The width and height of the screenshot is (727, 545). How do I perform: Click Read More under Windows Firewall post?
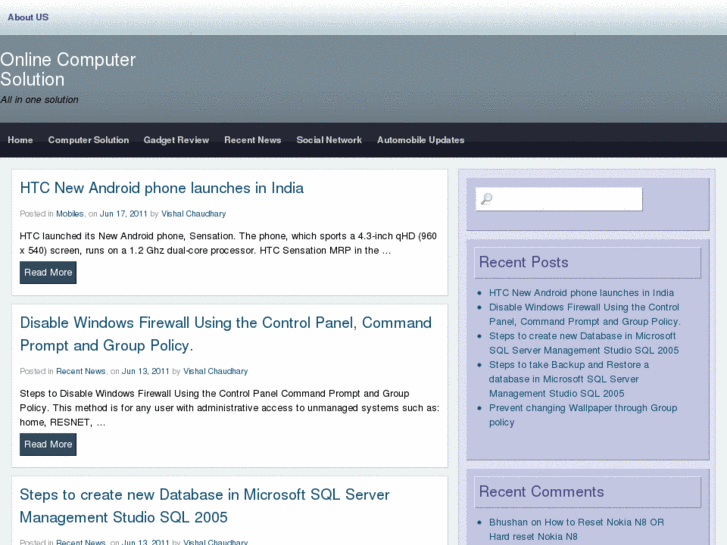pyautogui.click(x=48, y=444)
